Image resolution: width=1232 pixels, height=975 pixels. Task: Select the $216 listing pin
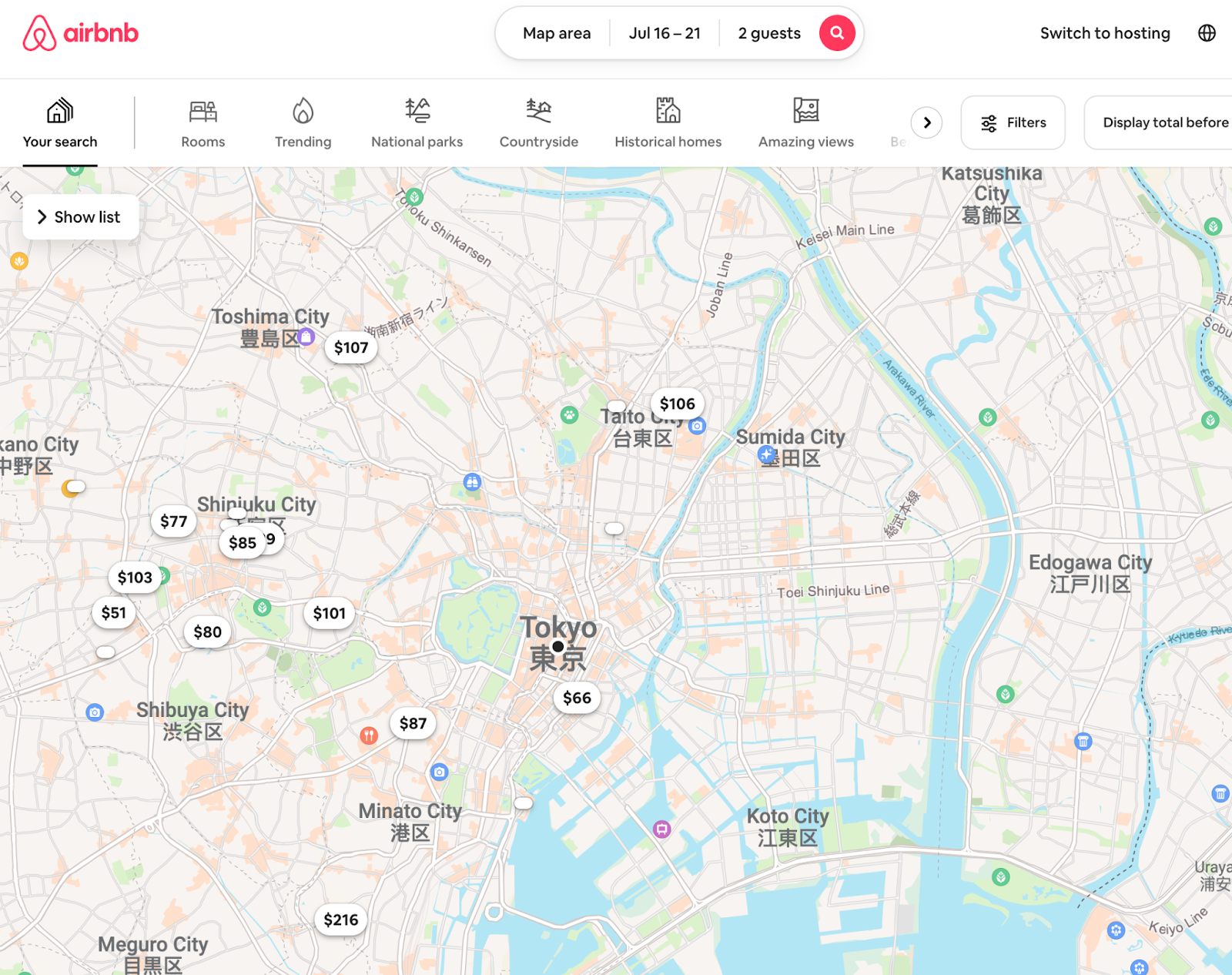[341, 920]
